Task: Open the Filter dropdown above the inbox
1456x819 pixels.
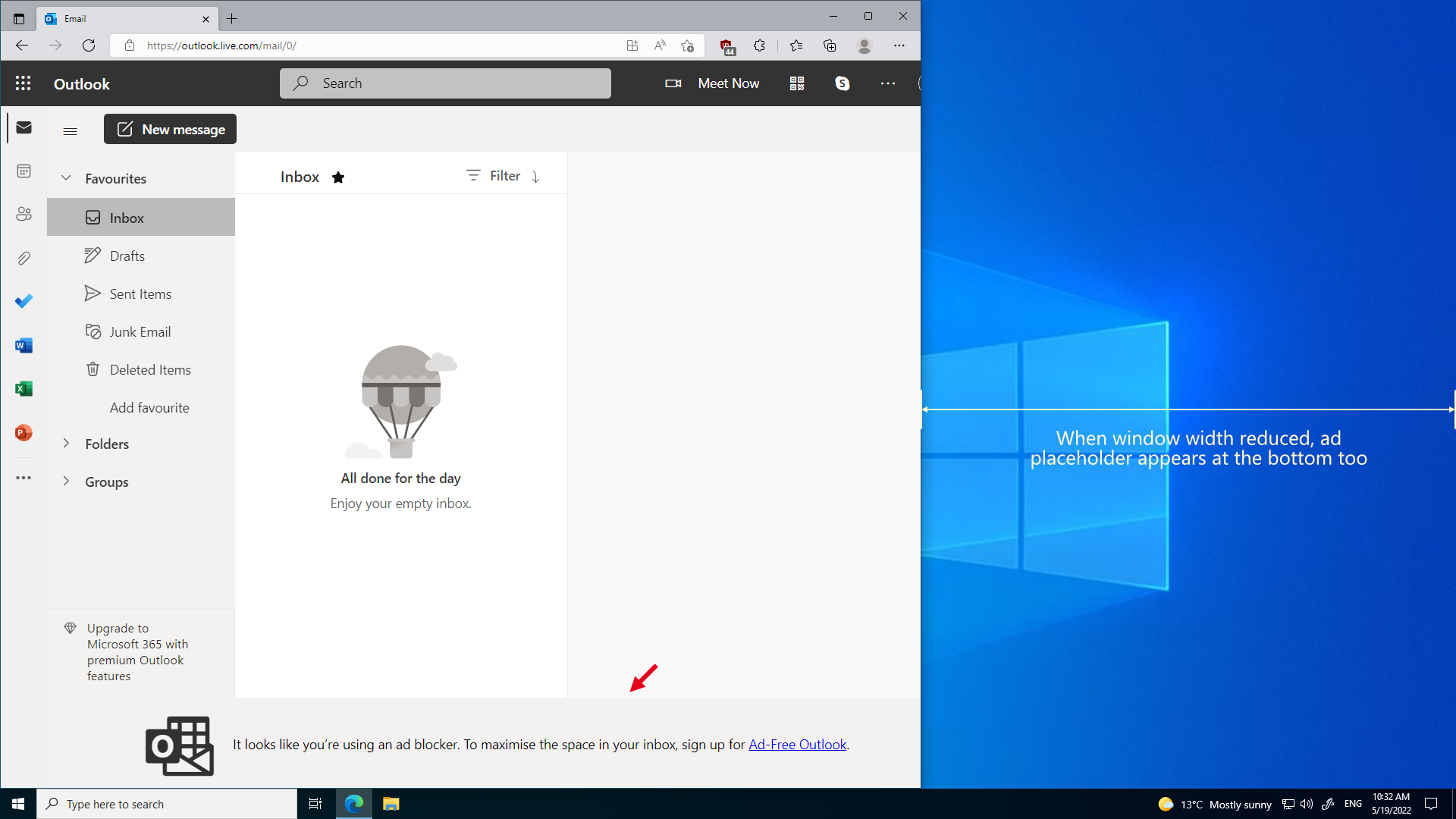Action: (494, 175)
